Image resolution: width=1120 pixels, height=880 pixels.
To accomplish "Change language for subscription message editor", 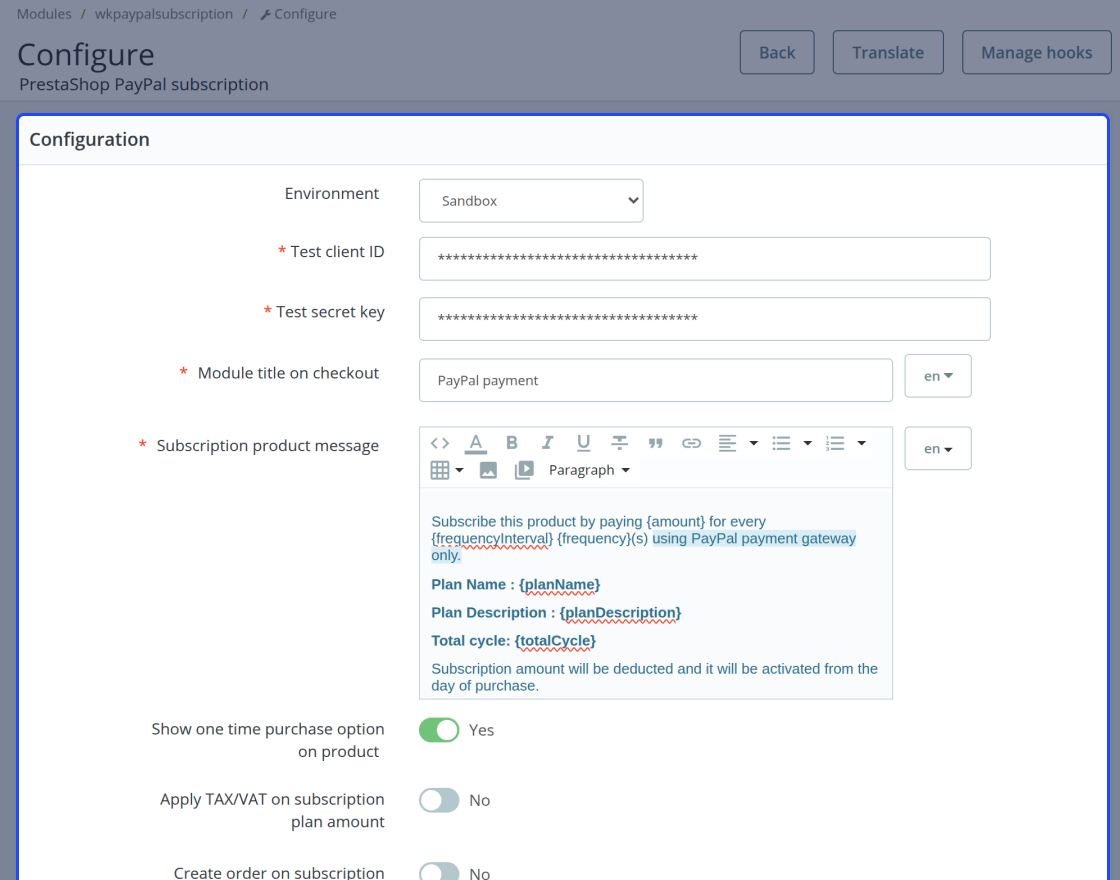I will coord(938,449).
